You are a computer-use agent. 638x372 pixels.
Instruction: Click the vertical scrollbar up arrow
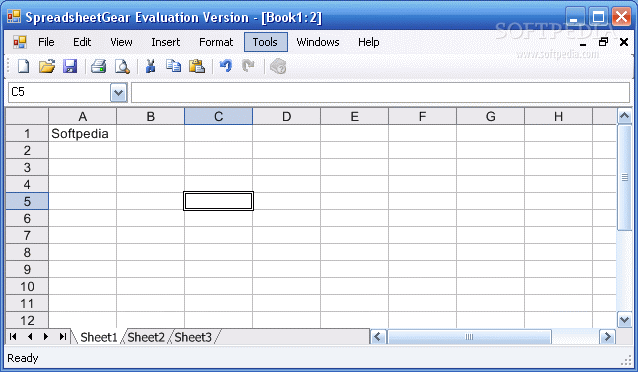(625, 116)
